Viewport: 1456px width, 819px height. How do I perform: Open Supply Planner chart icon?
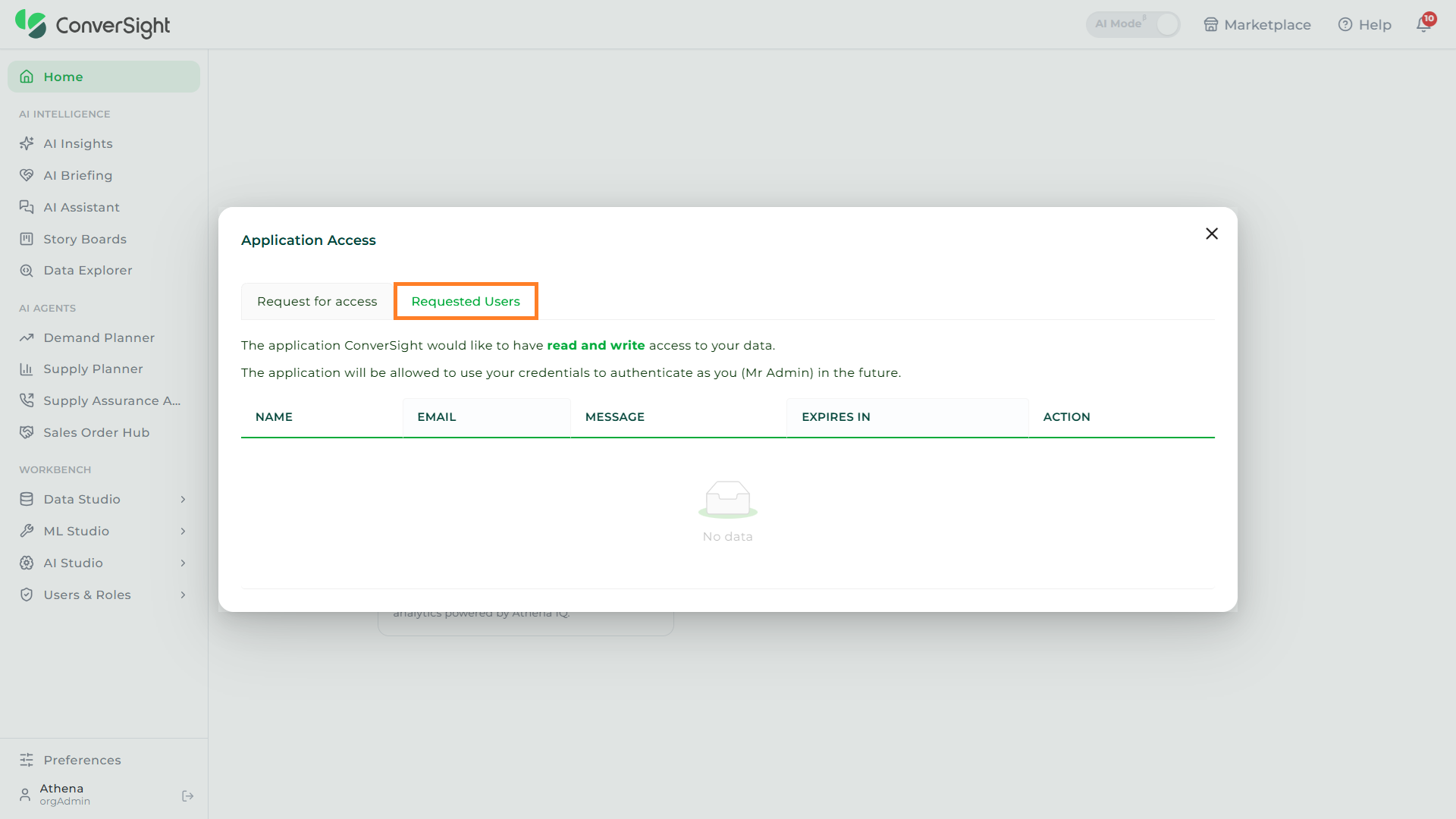(27, 369)
